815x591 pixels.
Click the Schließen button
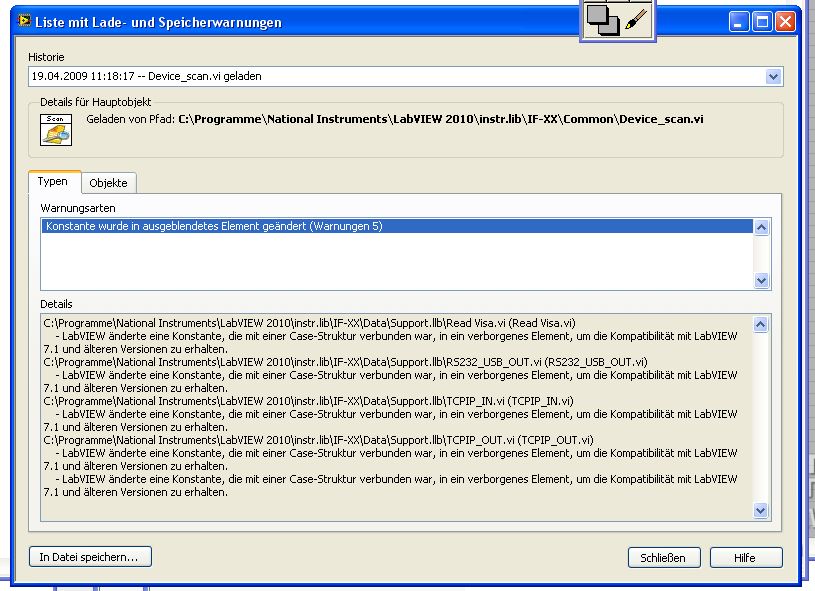tap(664, 558)
